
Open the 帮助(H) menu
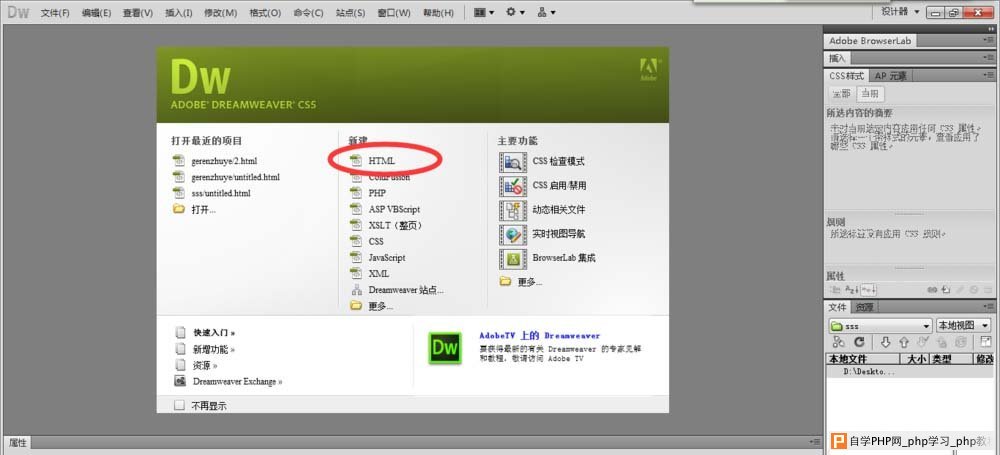(x=439, y=13)
